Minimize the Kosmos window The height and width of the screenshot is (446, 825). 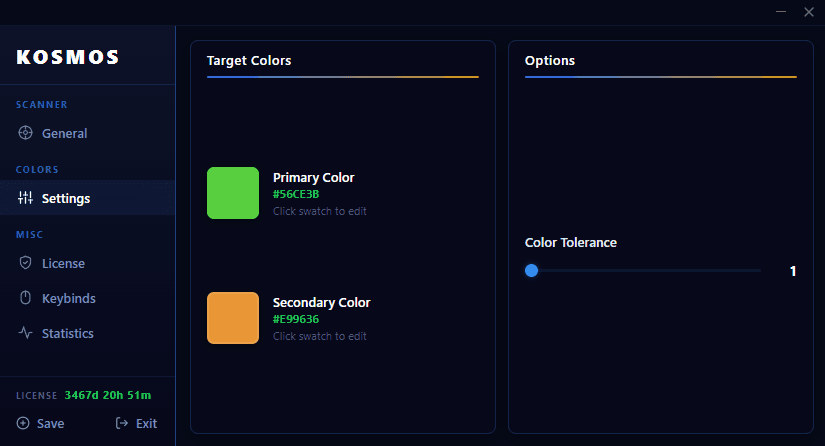click(x=781, y=11)
